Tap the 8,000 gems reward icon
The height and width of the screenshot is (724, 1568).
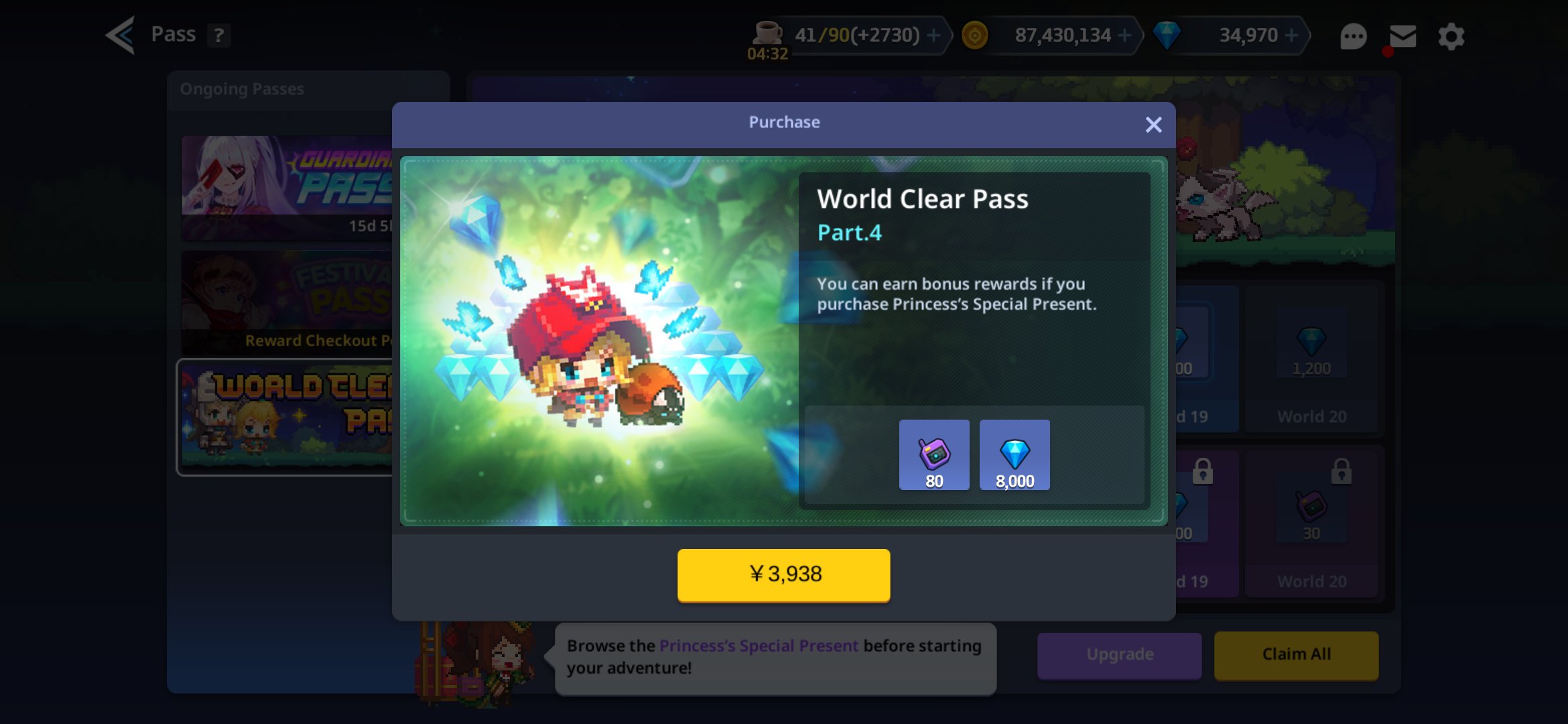(1015, 455)
